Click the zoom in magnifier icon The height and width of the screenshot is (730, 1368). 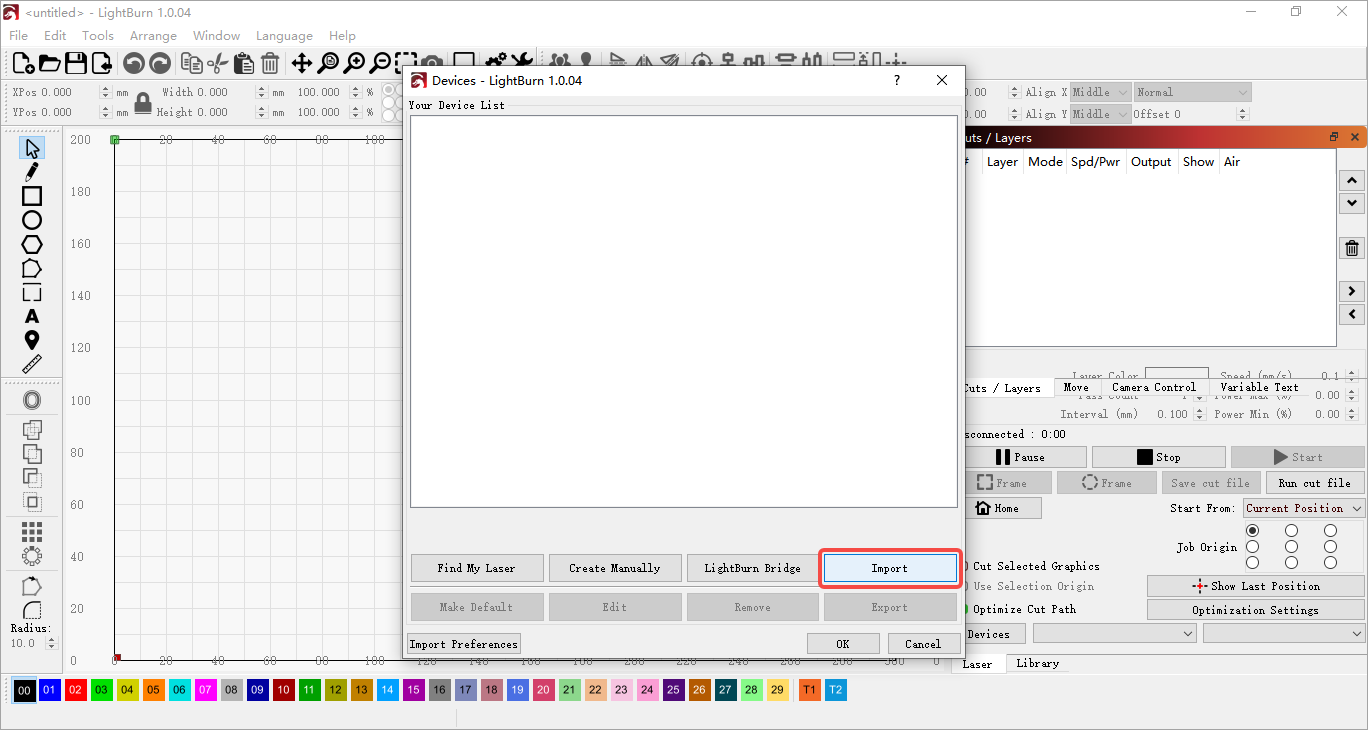354,63
